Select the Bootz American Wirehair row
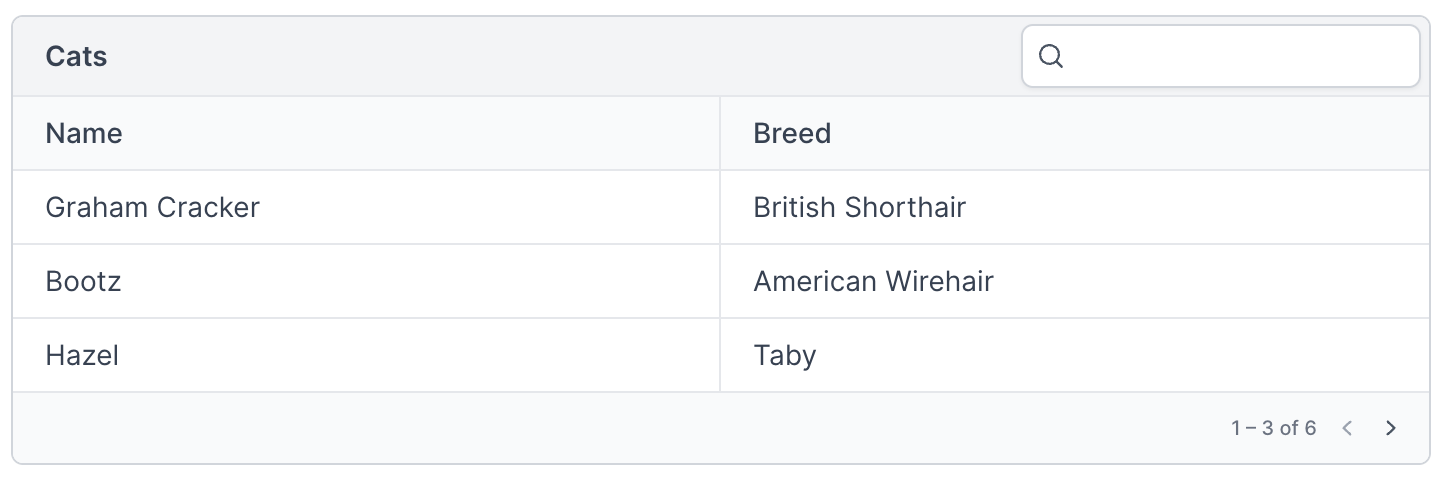 pos(721,281)
